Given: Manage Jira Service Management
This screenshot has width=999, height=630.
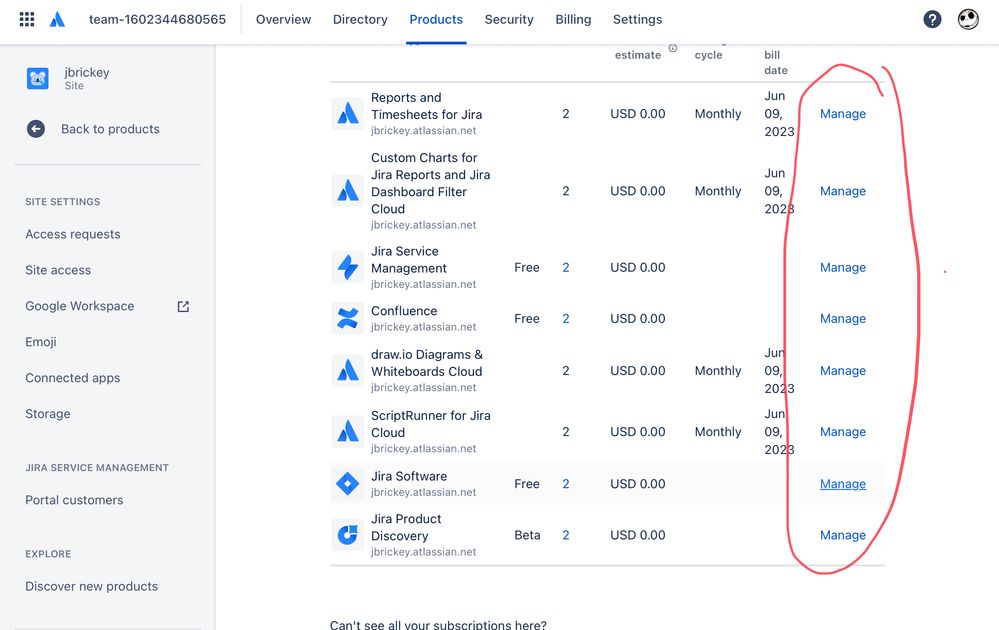Looking at the screenshot, I should click(x=842, y=268).
